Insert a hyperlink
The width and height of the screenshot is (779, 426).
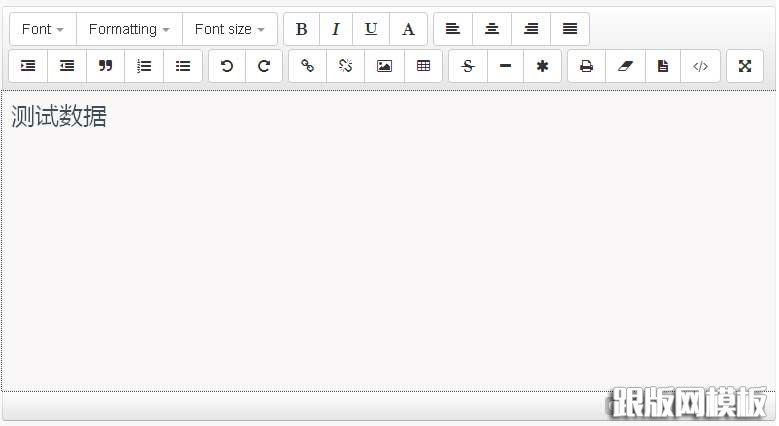307,66
